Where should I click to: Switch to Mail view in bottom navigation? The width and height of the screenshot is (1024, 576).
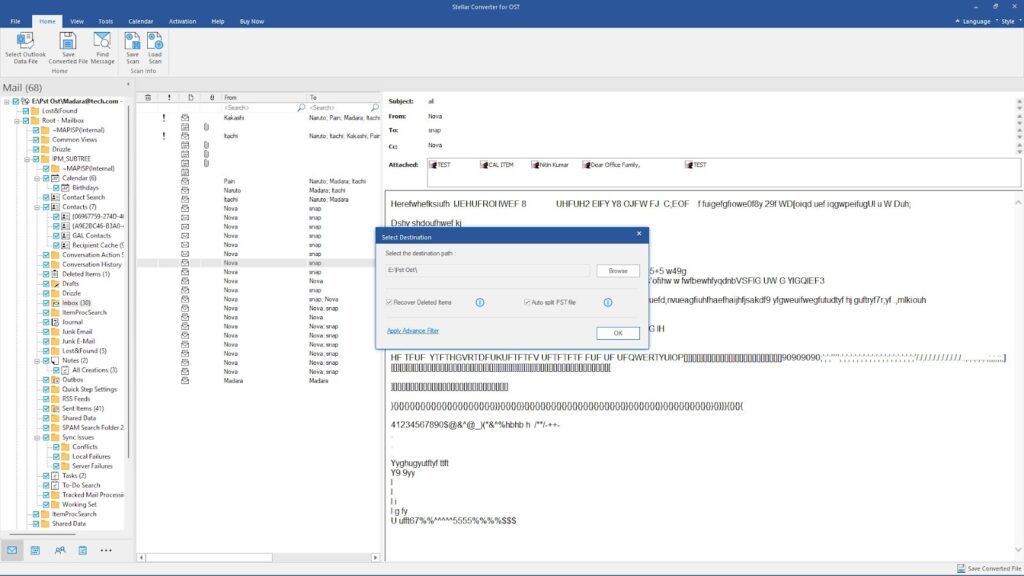click(x=12, y=550)
